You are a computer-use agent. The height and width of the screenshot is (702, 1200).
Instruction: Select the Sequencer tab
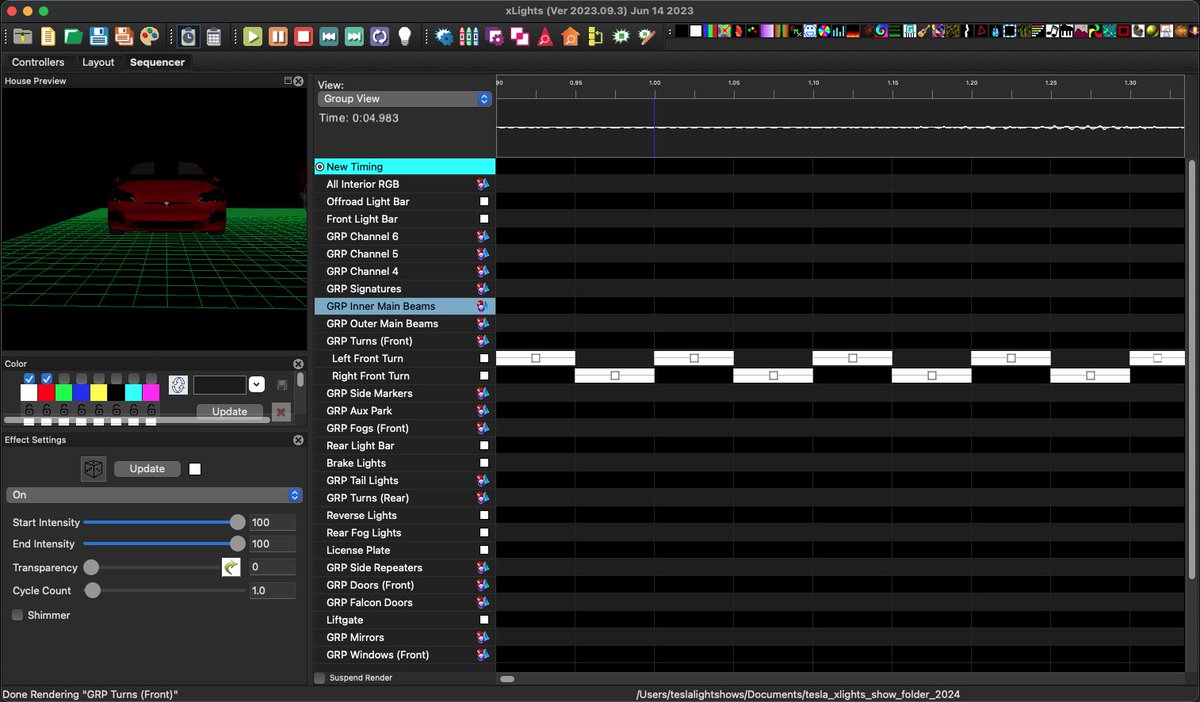pos(157,62)
